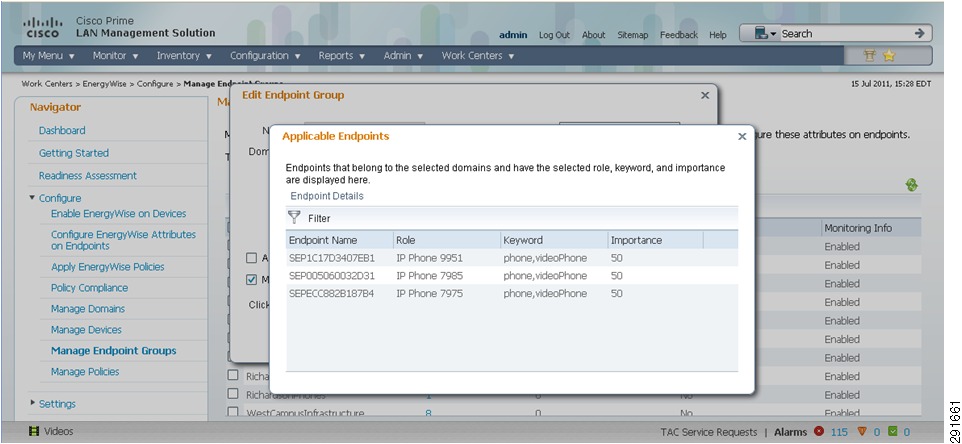Open Manage Endpoint Groups in Navigator

pos(114,351)
